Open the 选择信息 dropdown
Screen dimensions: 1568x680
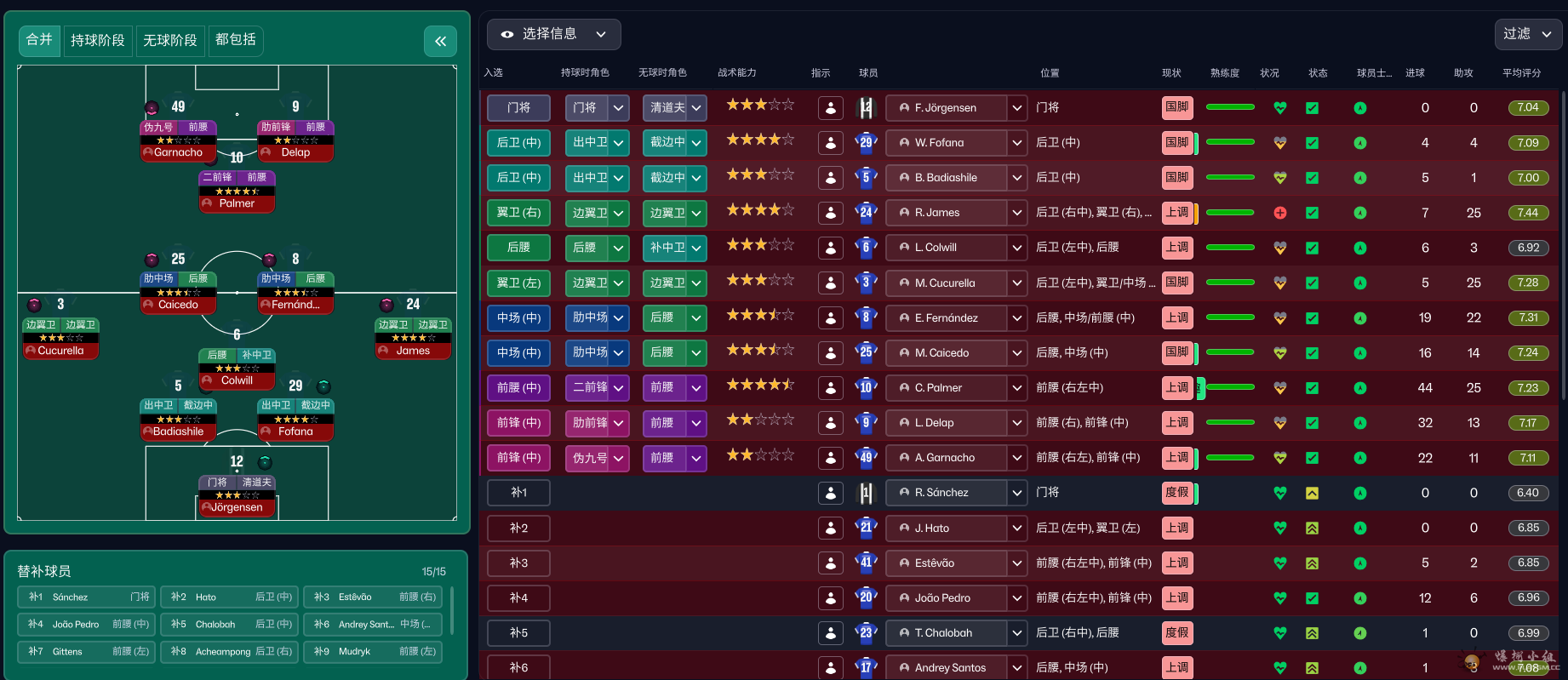point(553,34)
